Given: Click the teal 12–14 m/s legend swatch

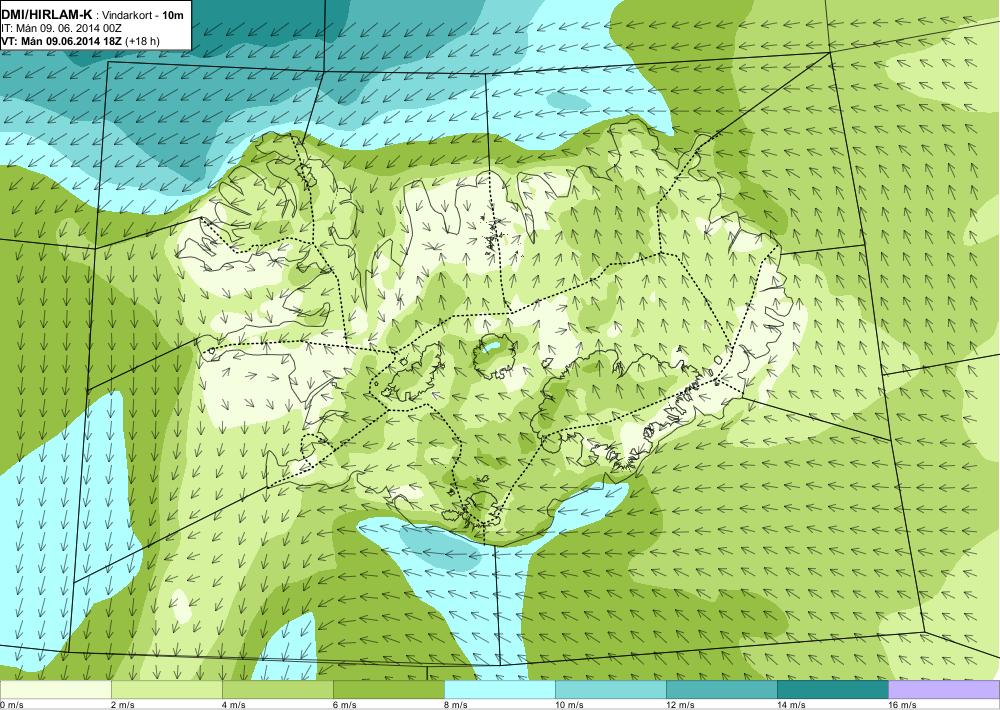Looking at the screenshot, I should click(x=722, y=690).
